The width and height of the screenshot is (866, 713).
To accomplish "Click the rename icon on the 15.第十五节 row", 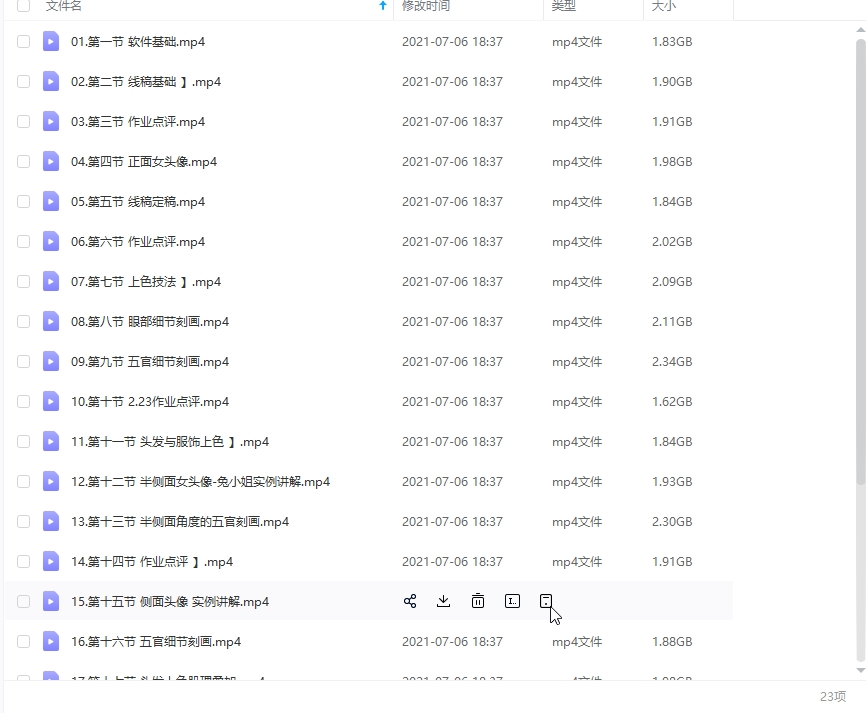I will coord(513,601).
